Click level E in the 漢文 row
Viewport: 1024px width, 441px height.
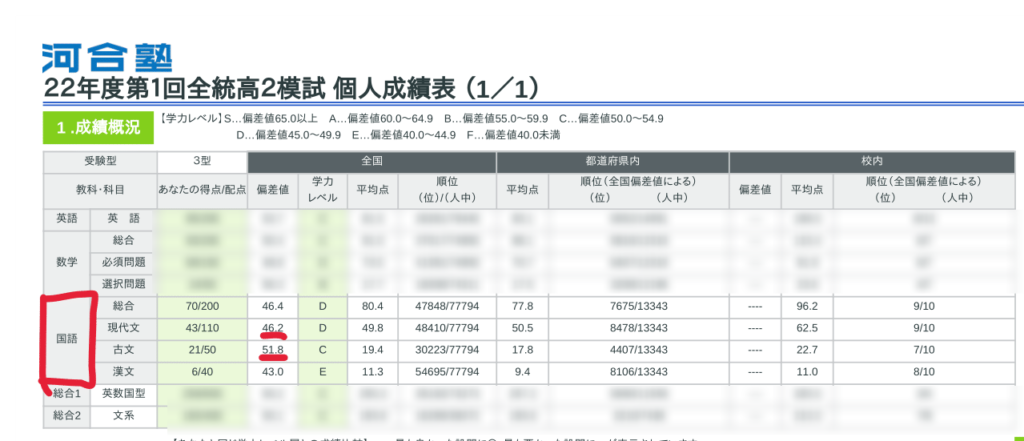[322, 372]
